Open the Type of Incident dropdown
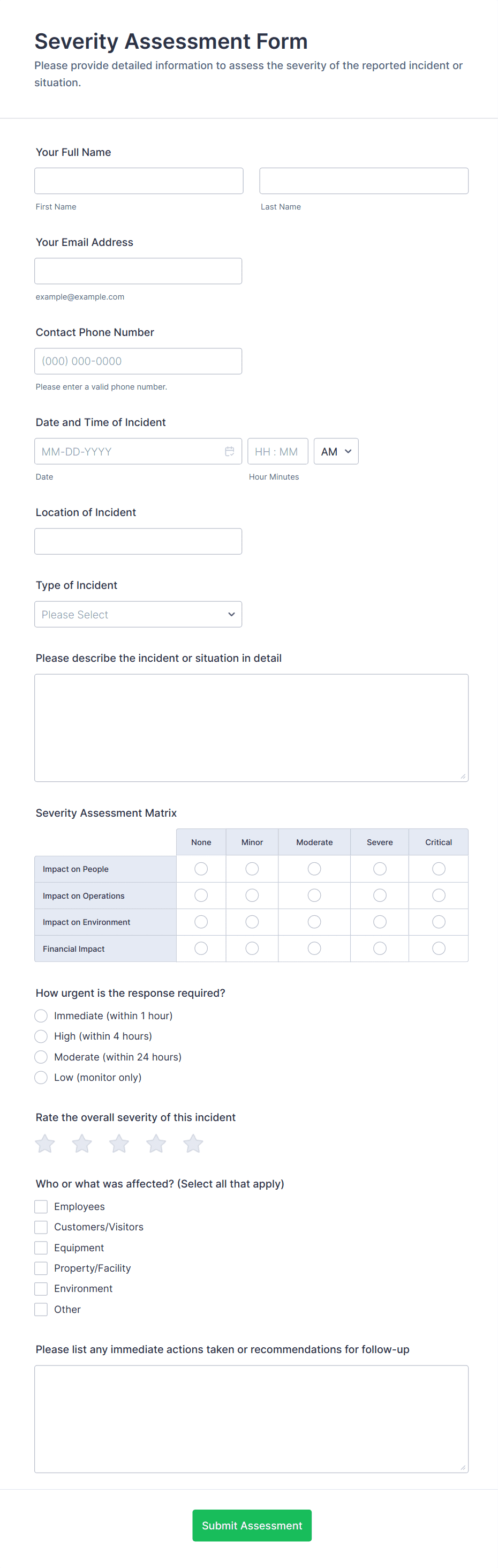The height and width of the screenshot is (1568, 498). [138, 614]
